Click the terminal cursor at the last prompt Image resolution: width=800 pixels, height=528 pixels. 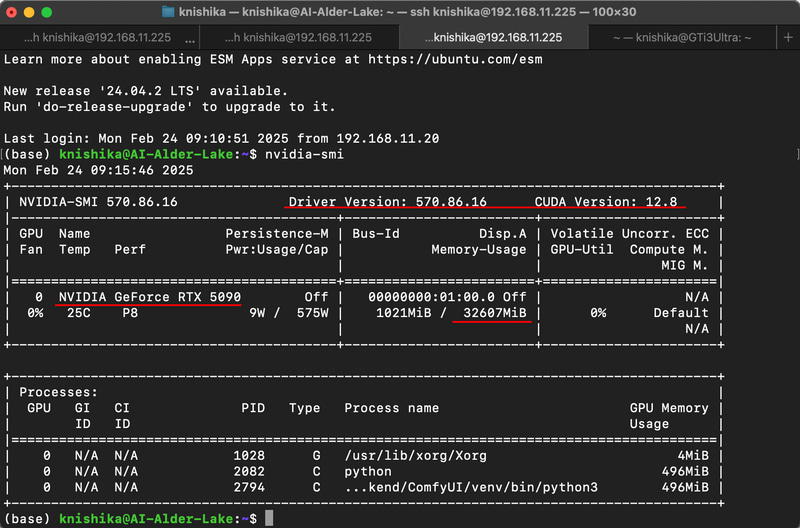click(x=269, y=518)
